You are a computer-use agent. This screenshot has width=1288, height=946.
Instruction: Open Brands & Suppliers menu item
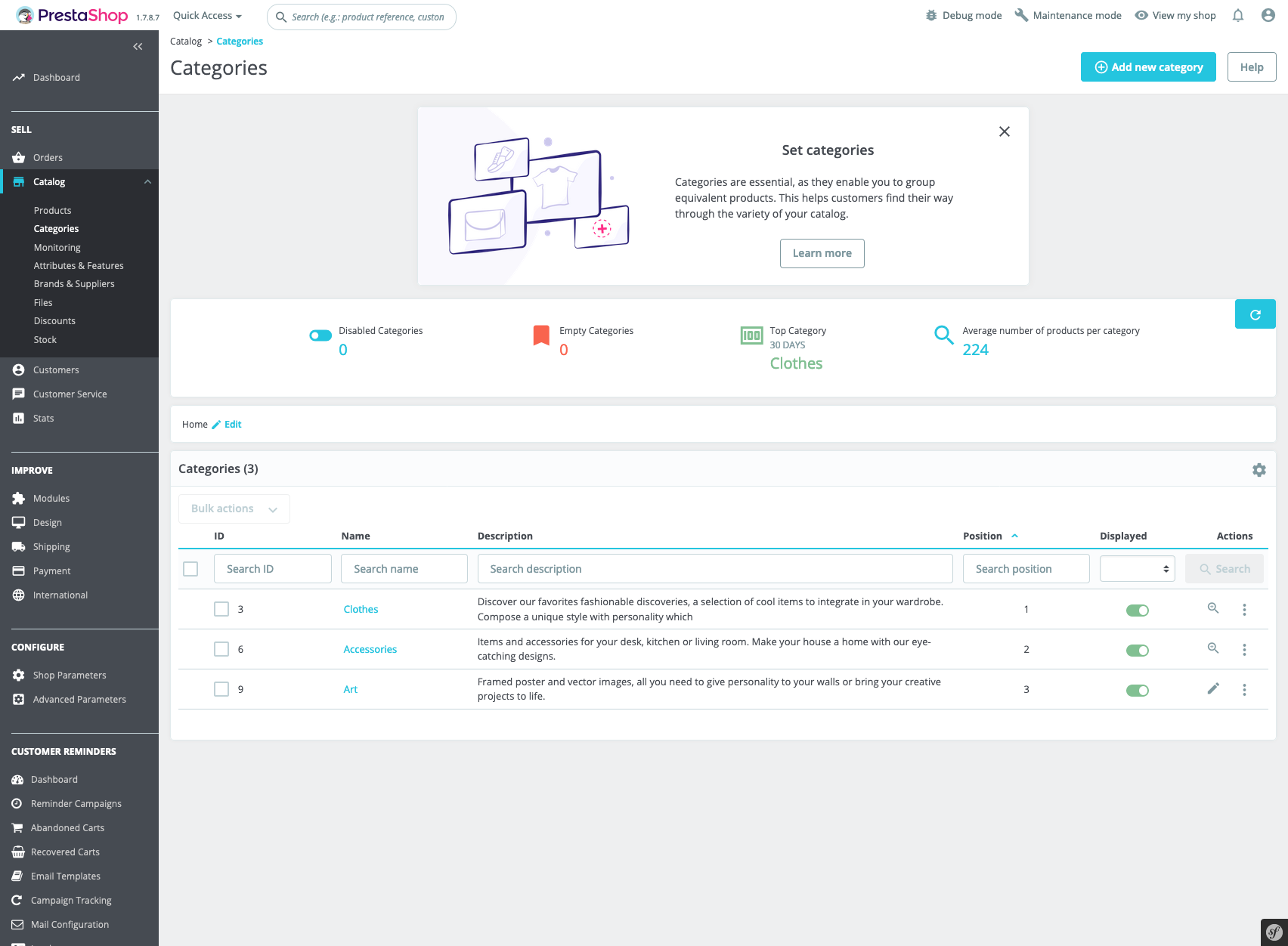74,283
